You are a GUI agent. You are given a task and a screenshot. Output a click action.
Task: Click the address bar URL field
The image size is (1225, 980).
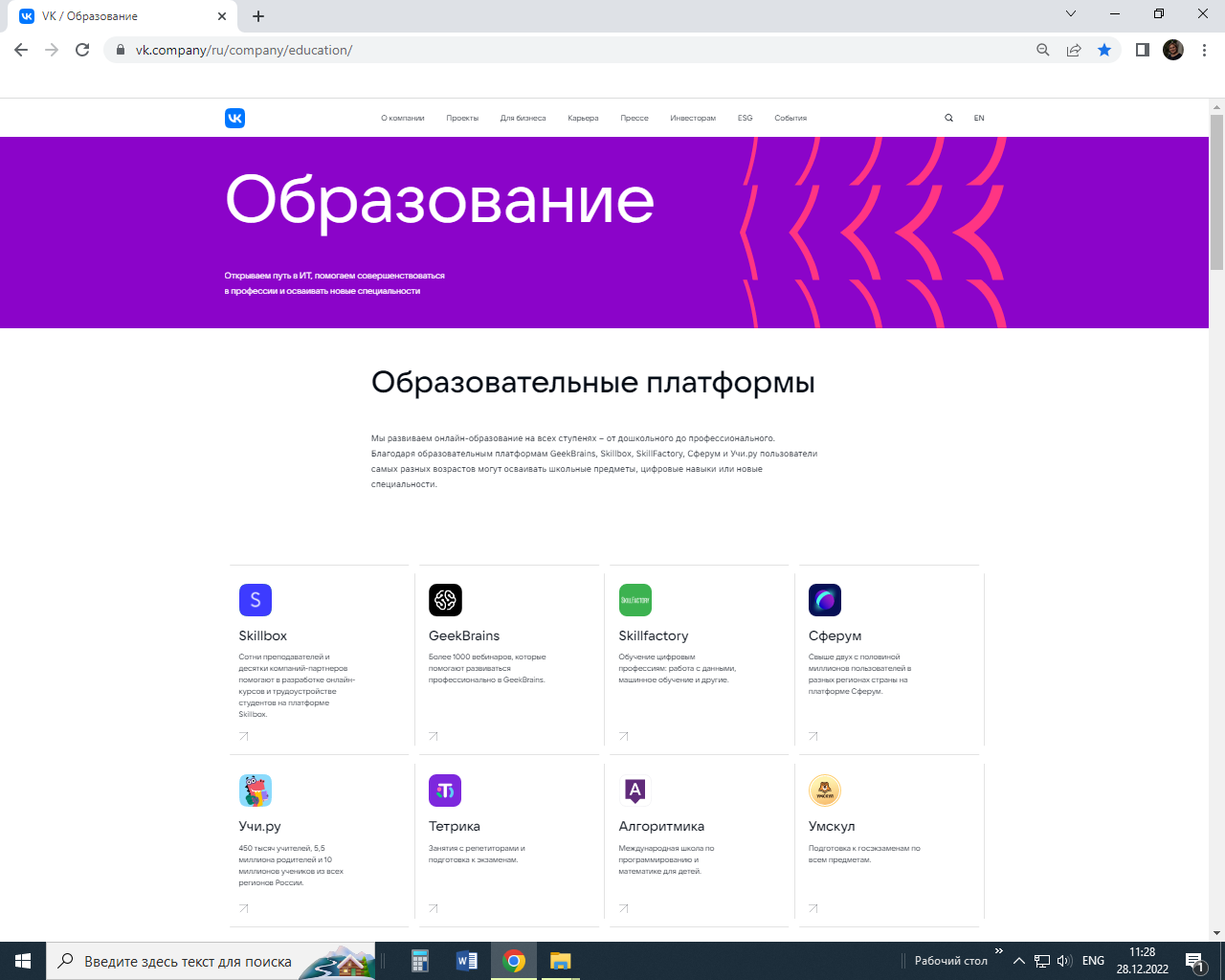pyautogui.click(x=574, y=50)
